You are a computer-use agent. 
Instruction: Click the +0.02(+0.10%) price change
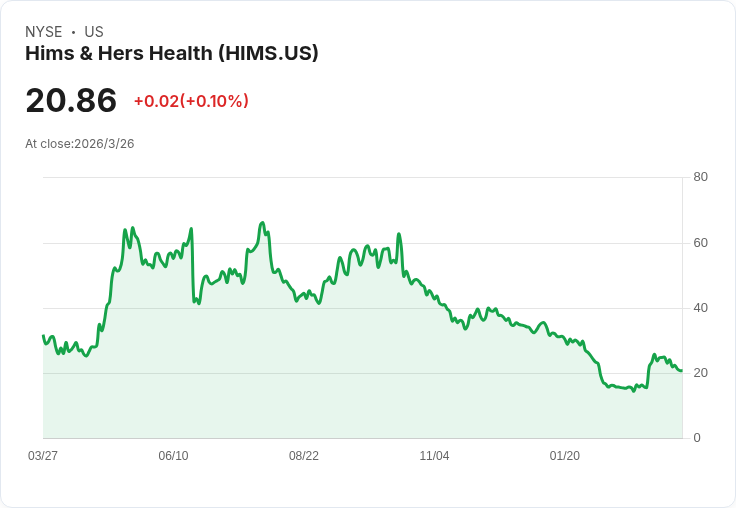pyautogui.click(x=191, y=101)
